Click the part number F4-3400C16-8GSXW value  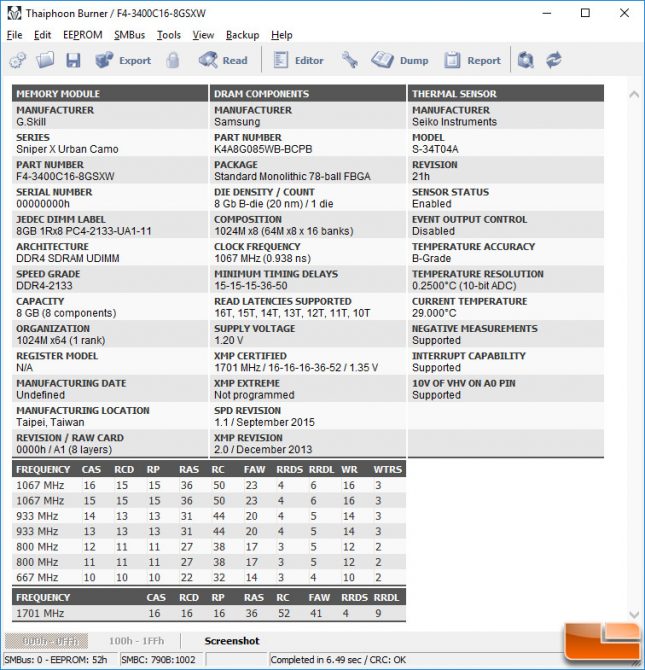tap(65, 176)
